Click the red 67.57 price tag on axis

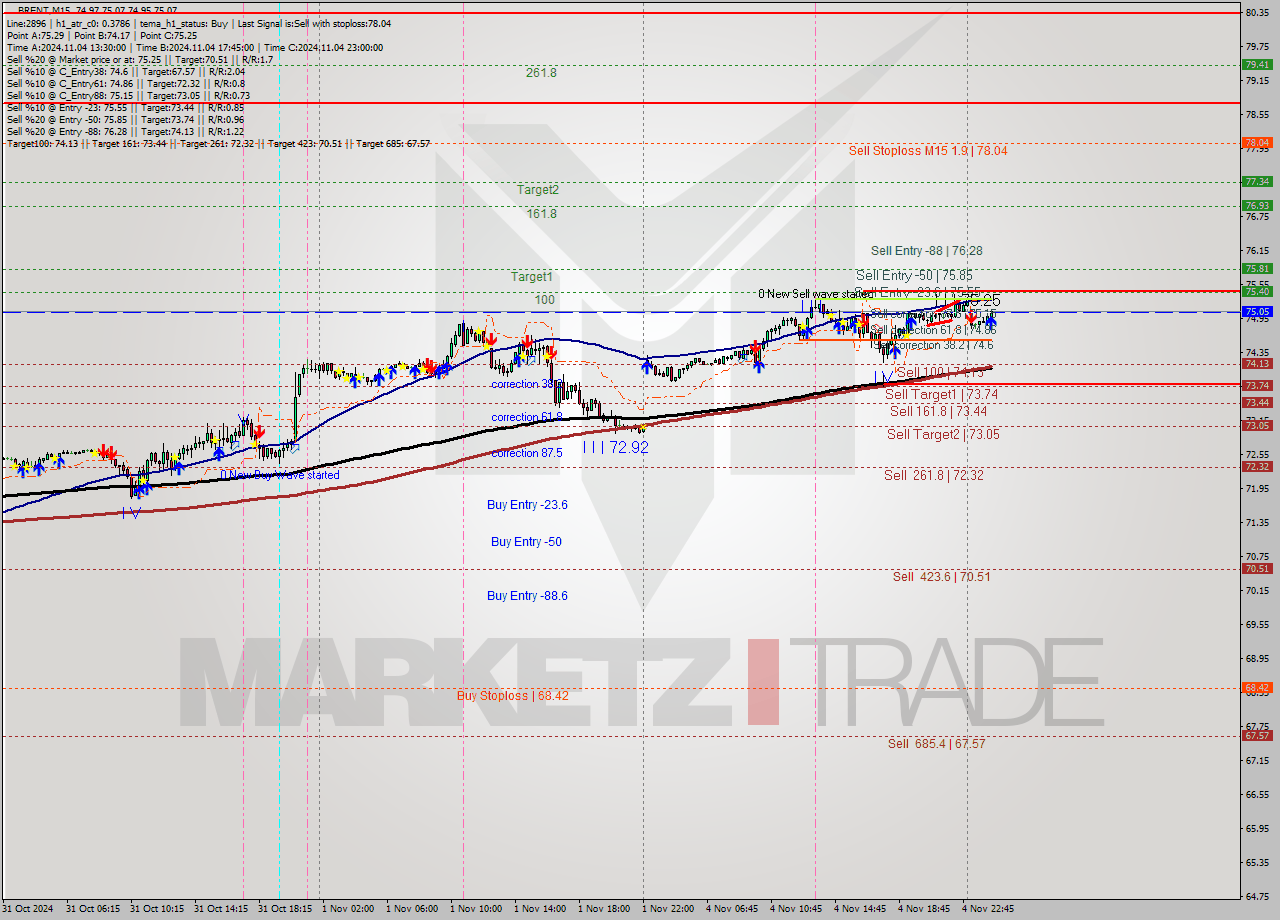[1256, 735]
